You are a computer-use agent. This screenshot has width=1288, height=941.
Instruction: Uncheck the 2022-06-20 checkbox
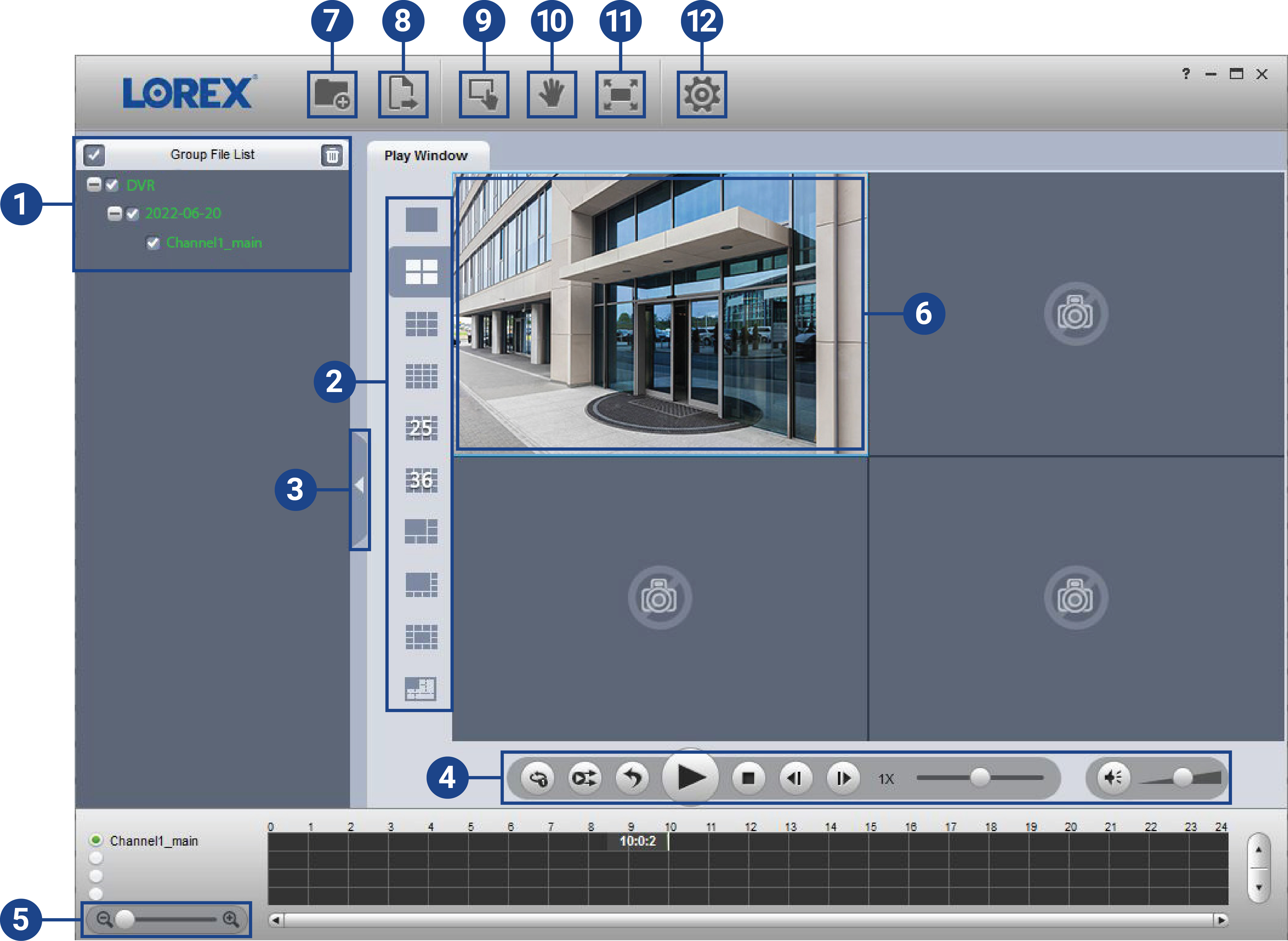click(x=132, y=214)
